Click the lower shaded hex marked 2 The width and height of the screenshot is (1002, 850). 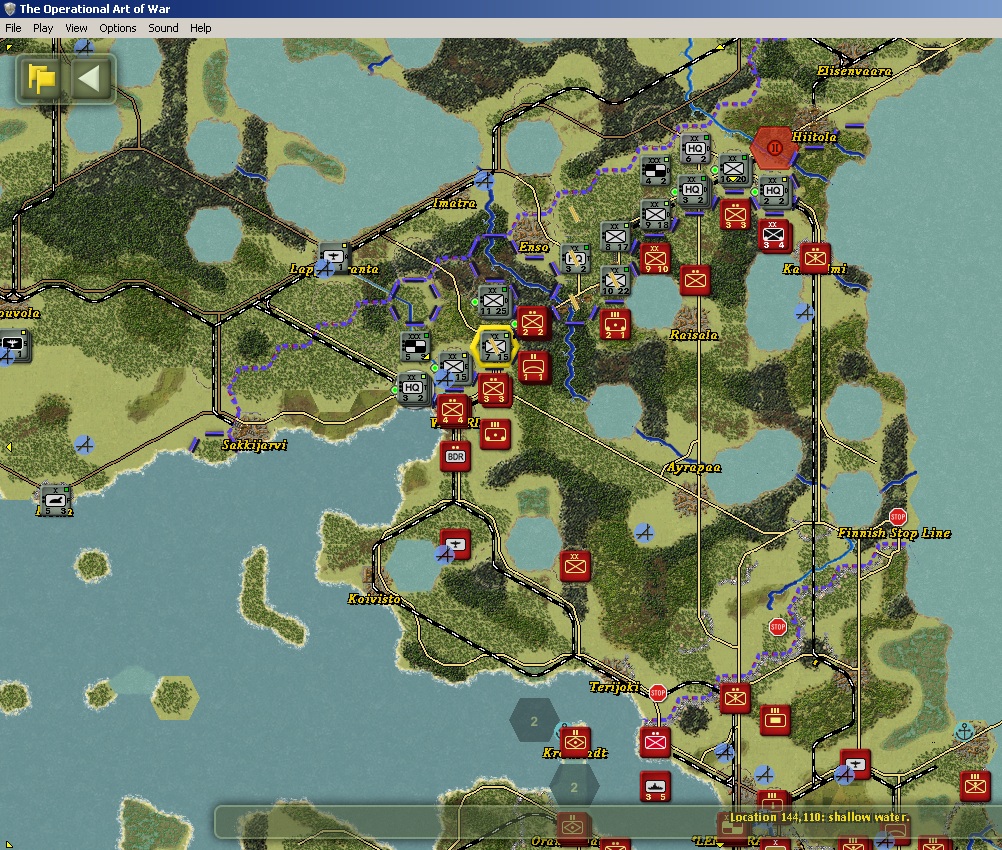tap(574, 787)
